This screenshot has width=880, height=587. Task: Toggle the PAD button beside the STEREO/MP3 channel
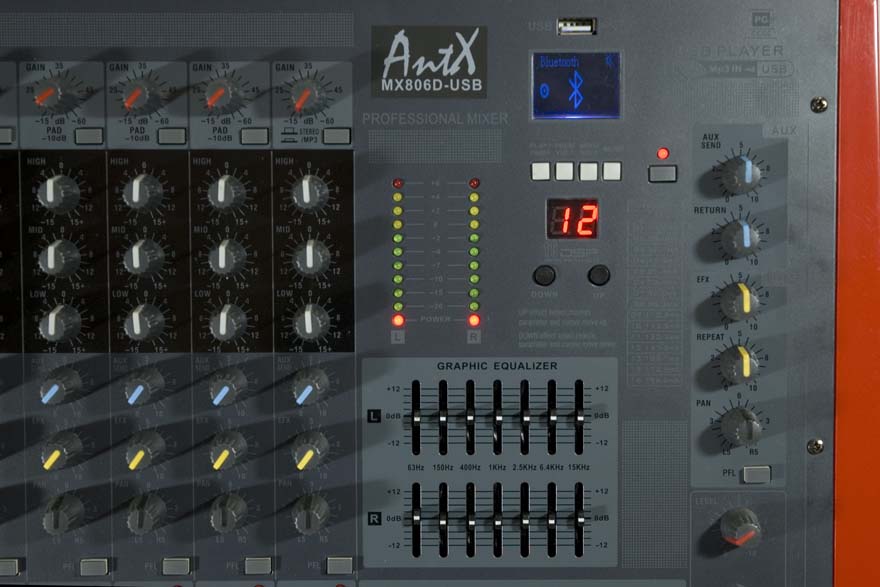[254, 136]
